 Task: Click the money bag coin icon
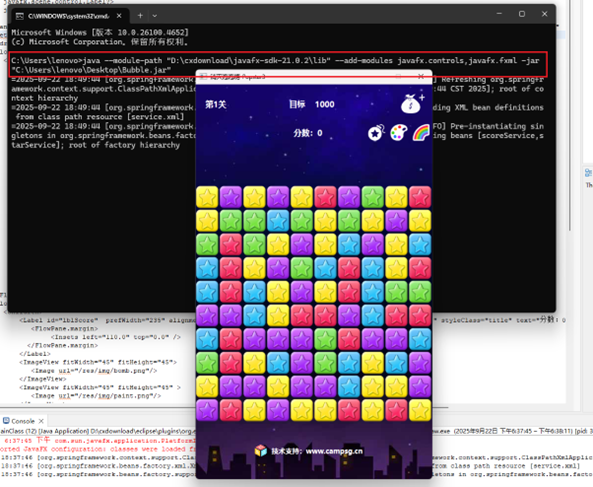(412, 104)
